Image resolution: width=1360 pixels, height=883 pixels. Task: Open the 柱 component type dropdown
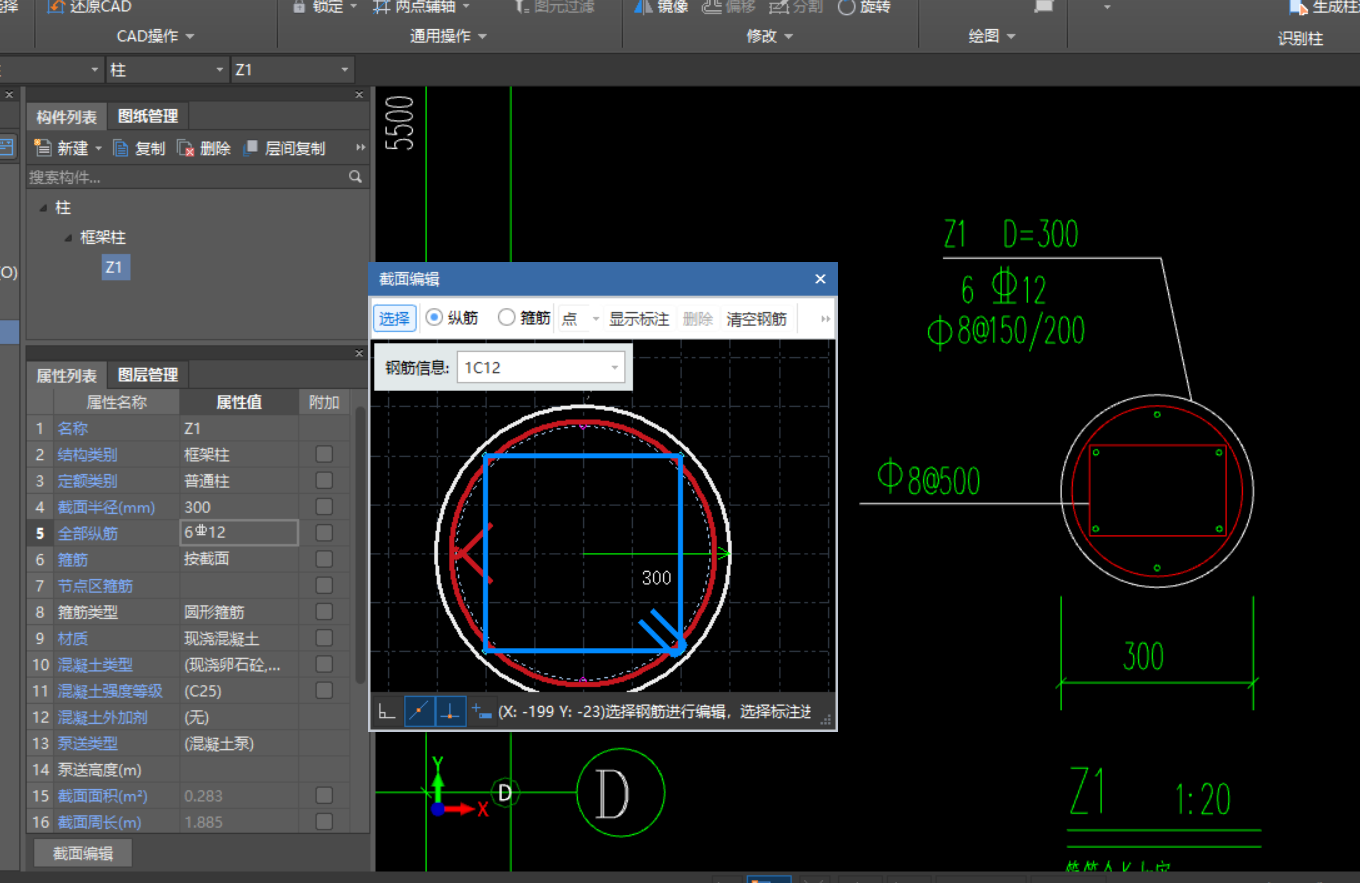click(221, 70)
